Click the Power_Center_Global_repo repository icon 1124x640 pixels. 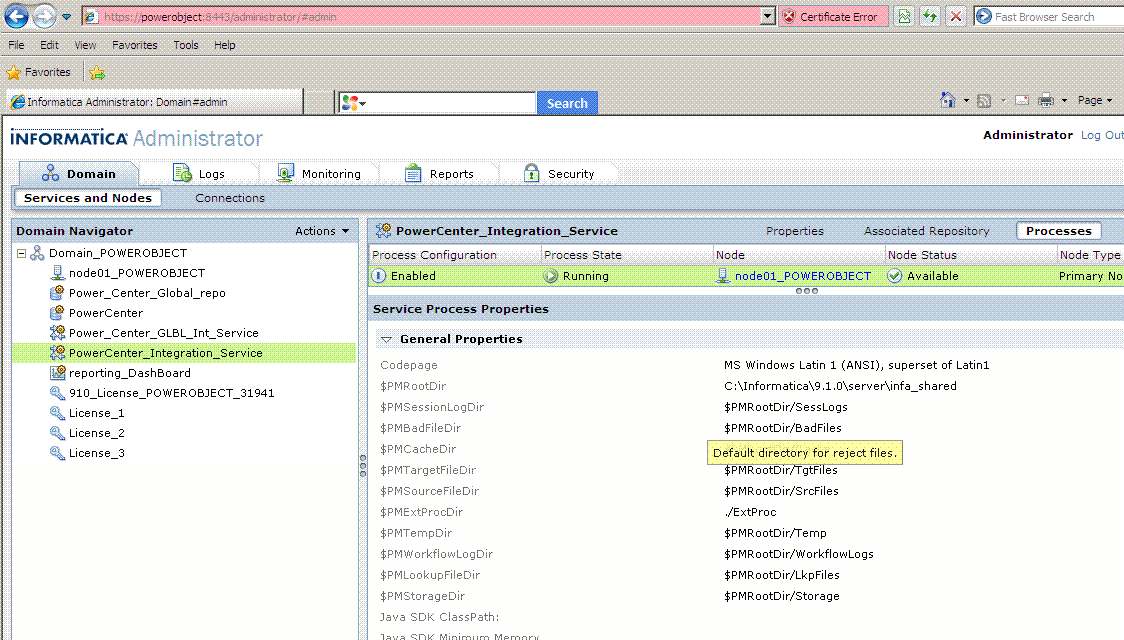coord(55,292)
